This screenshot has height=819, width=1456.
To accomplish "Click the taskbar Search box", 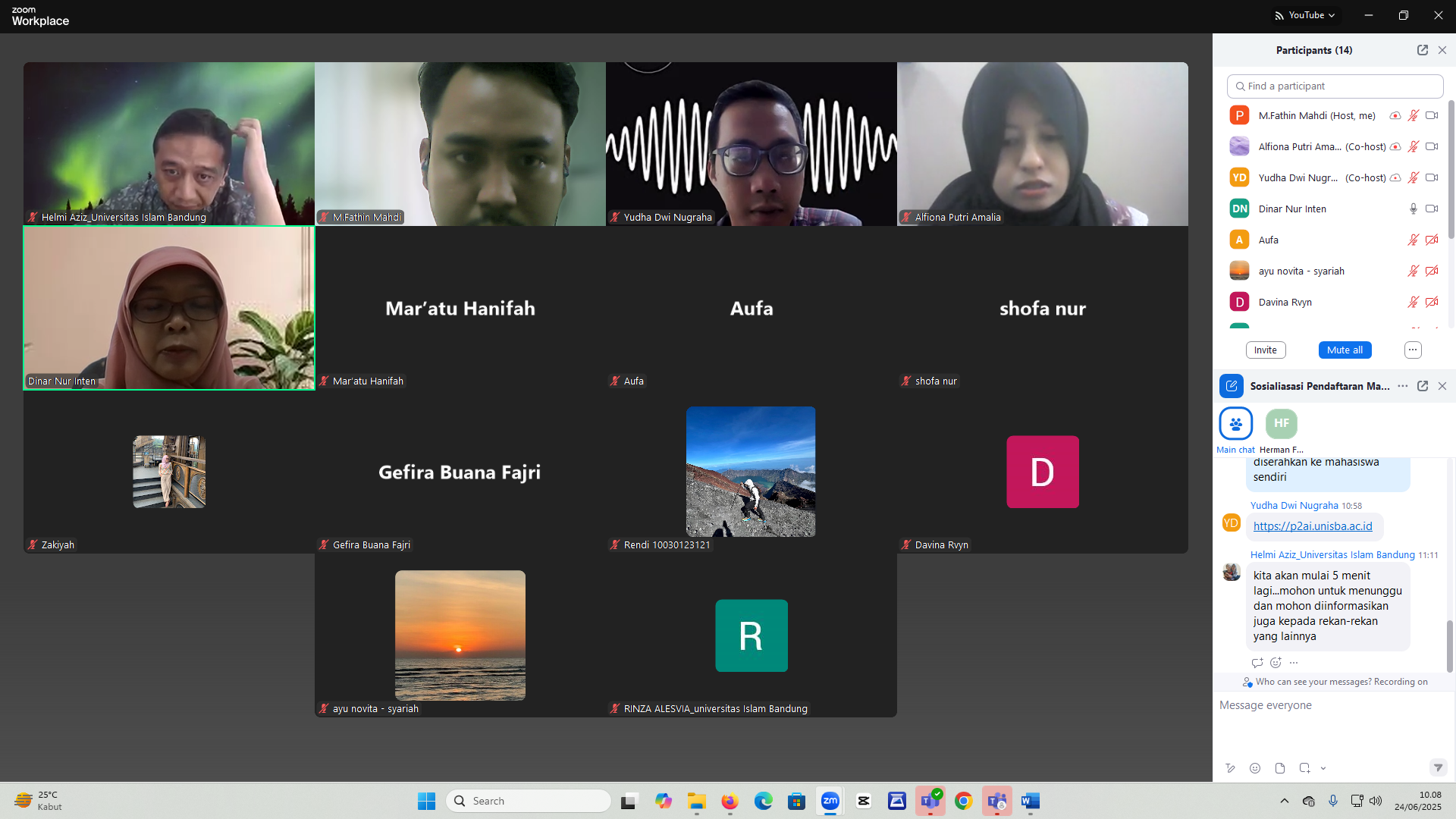I will point(529,801).
